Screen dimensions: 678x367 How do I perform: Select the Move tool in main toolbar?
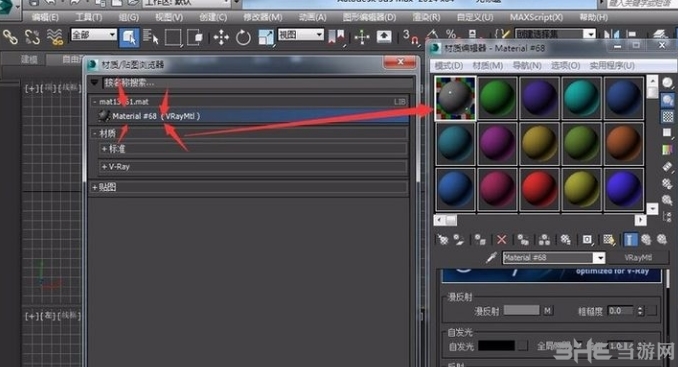pyautogui.click(x=221, y=38)
